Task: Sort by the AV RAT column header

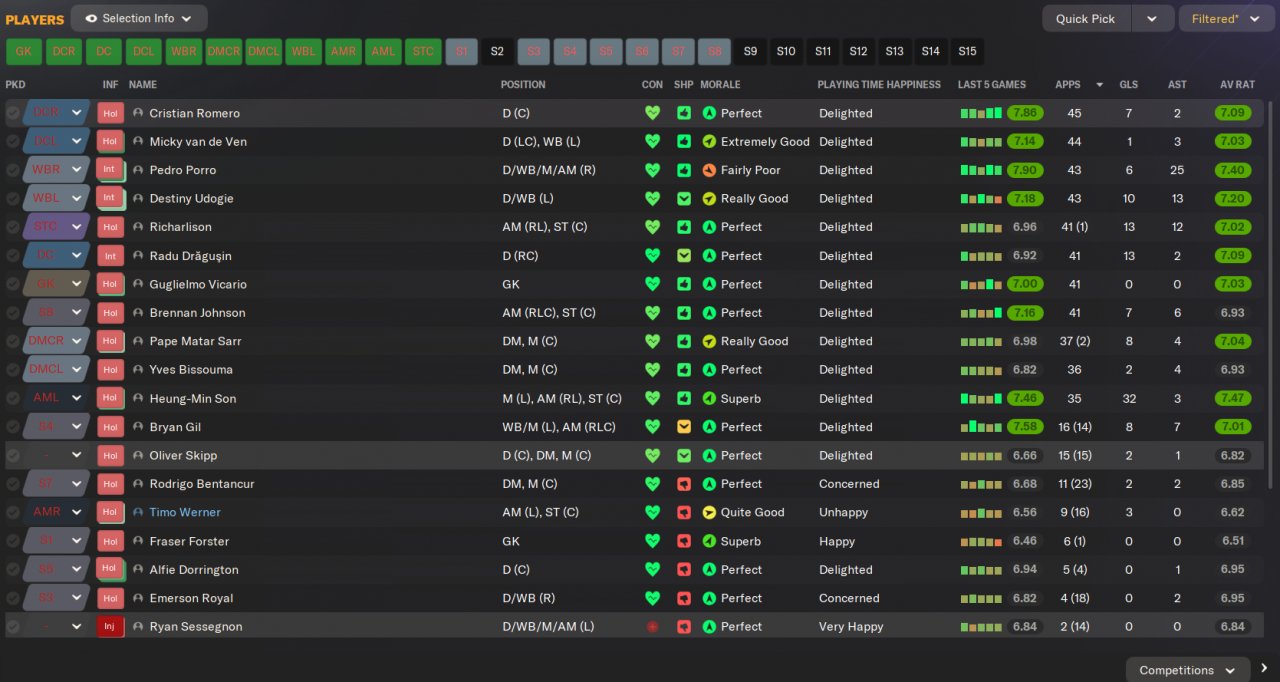Action: coord(1237,85)
